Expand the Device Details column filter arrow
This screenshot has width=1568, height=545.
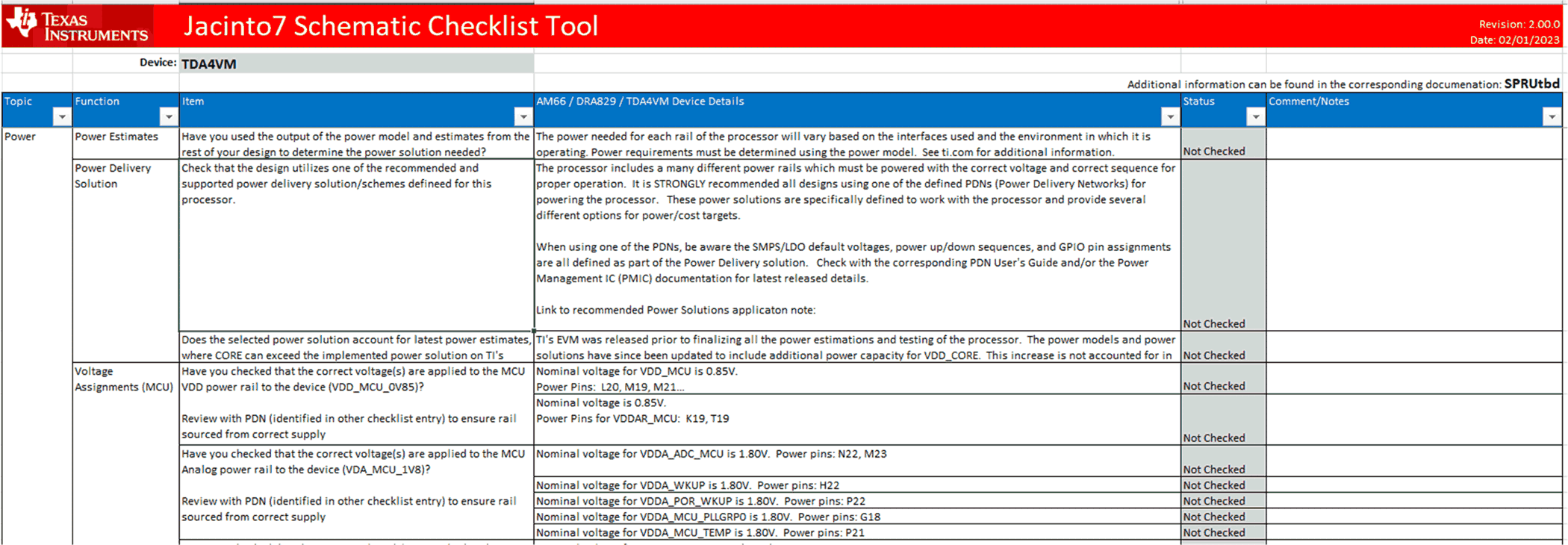click(1169, 116)
